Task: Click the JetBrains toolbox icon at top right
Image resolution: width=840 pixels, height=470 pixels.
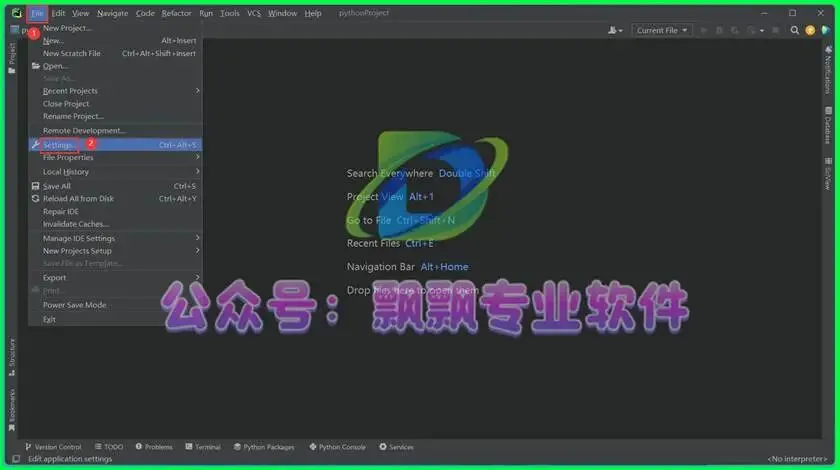Action: pos(826,31)
